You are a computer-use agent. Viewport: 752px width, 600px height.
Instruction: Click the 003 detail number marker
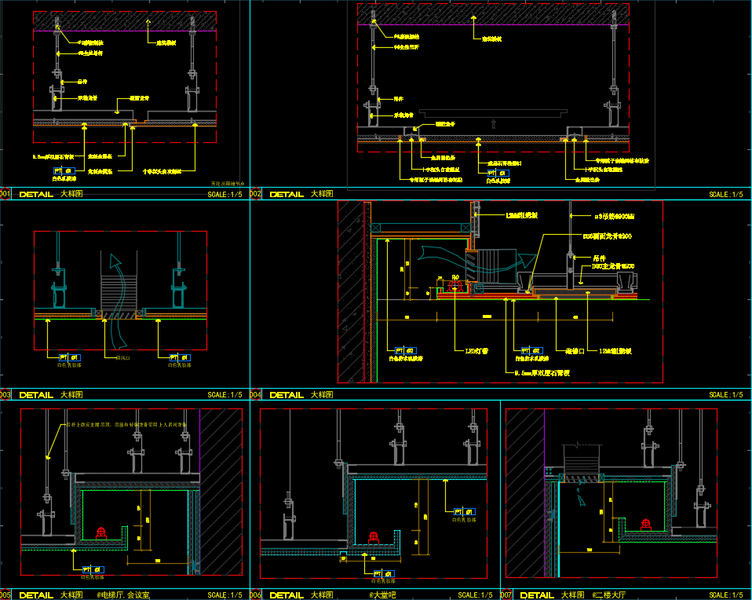[4, 395]
